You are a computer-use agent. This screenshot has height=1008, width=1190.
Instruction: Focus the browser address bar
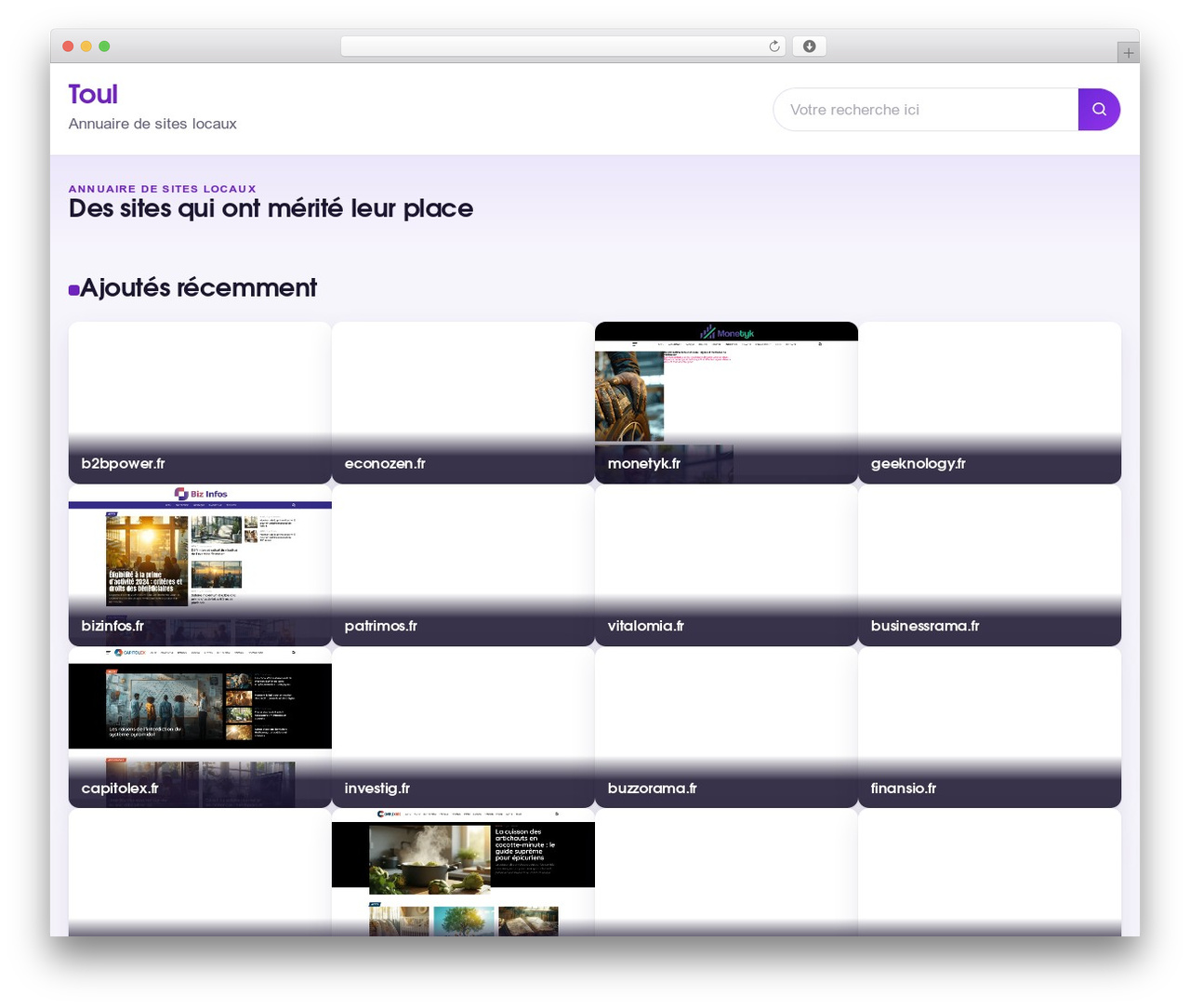(562, 46)
